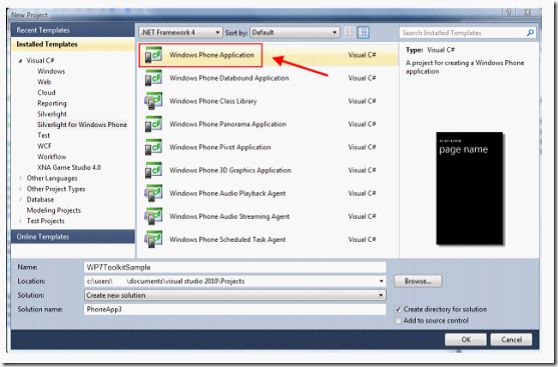Click the Search Installed Templates field
Screen dimensions: 558x367
coord(463,33)
